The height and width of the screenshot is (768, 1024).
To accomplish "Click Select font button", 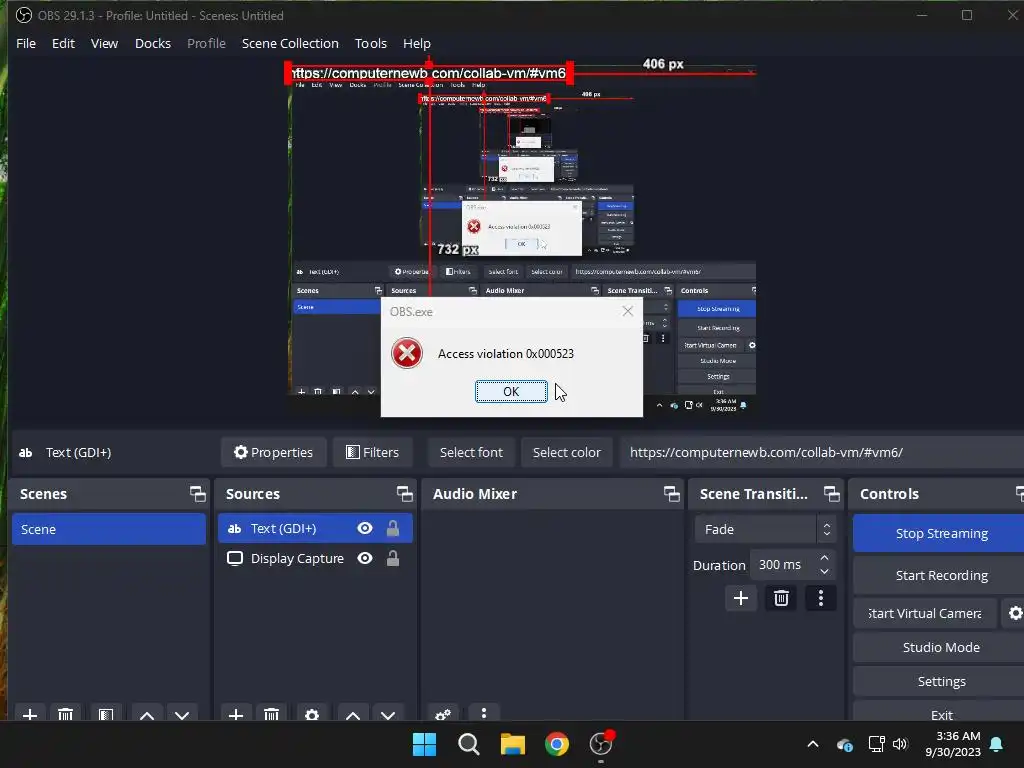I will (x=472, y=452).
